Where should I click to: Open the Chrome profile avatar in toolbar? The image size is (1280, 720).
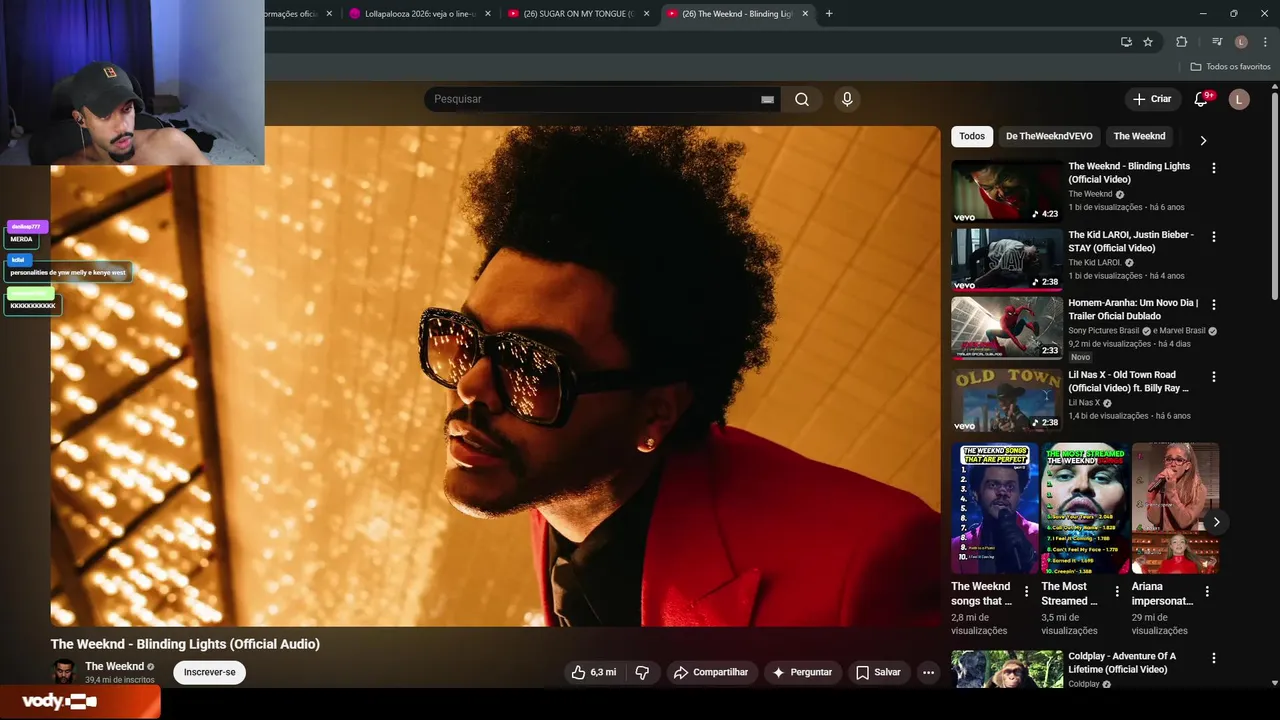[1241, 42]
